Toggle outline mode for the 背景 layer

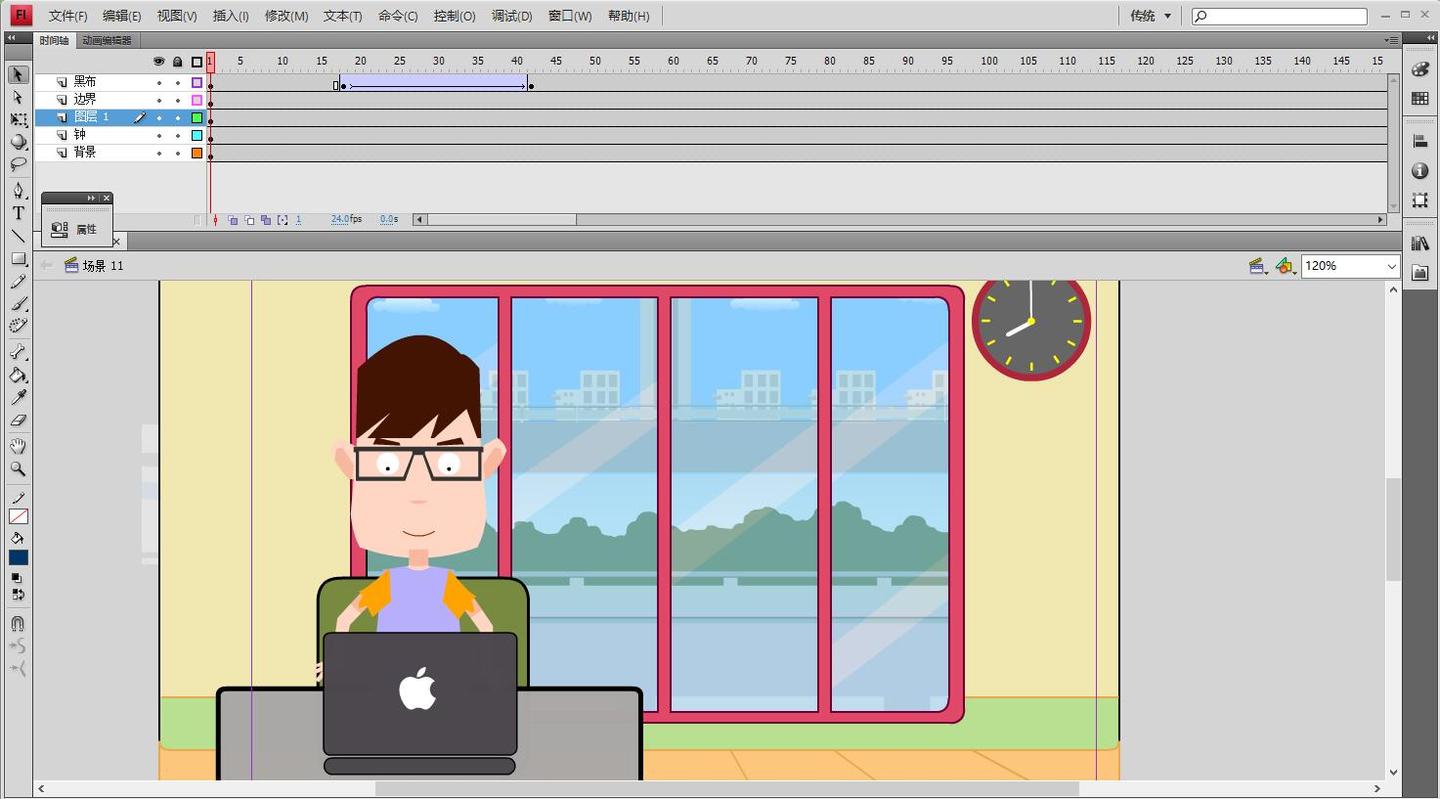click(197, 154)
